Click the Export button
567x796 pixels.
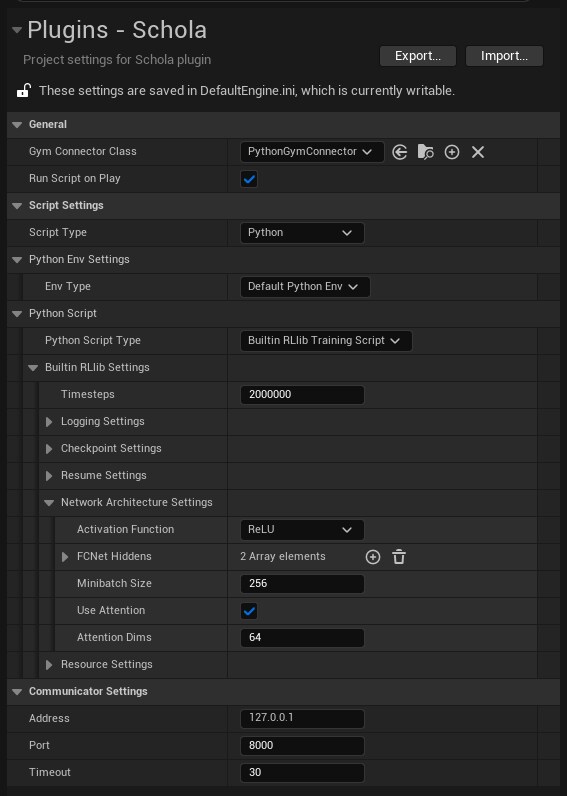(418, 56)
